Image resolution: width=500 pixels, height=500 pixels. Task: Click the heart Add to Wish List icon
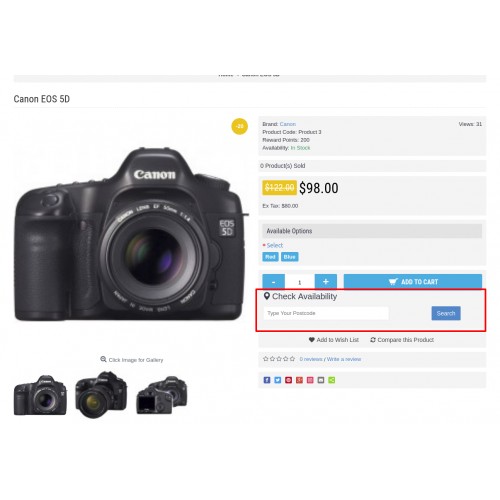pos(312,340)
